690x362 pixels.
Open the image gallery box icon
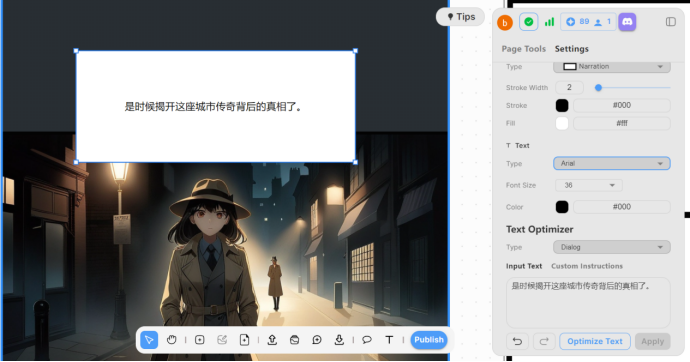[294, 340]
